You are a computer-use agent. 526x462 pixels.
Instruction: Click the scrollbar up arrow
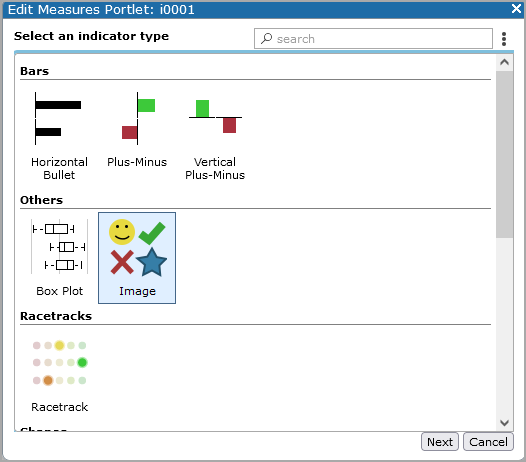pos(504,62)
